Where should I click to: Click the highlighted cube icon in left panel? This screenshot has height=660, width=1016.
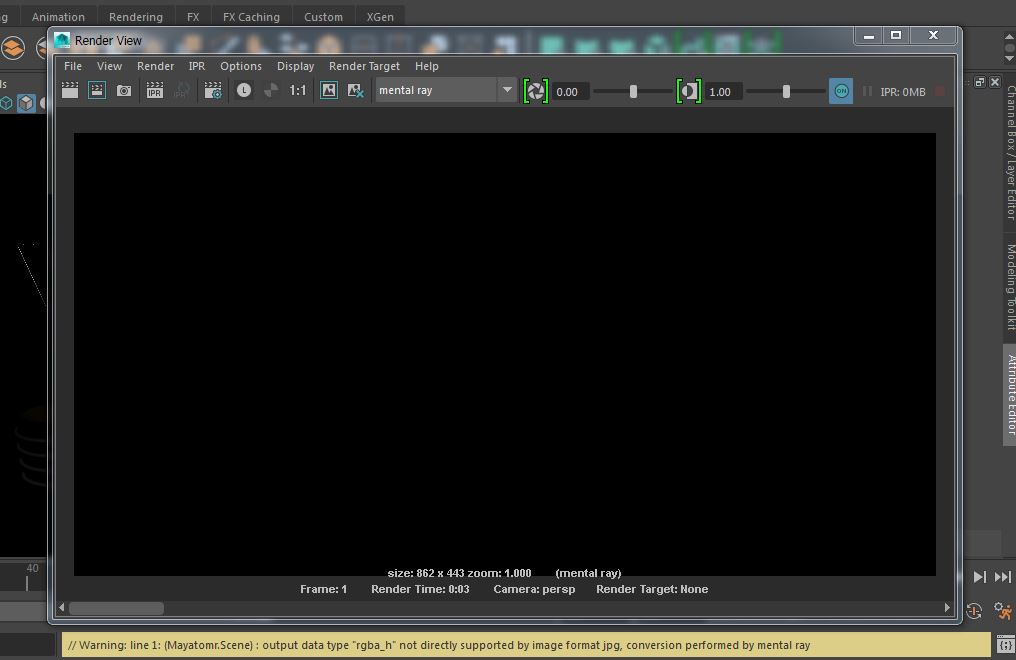26,103
